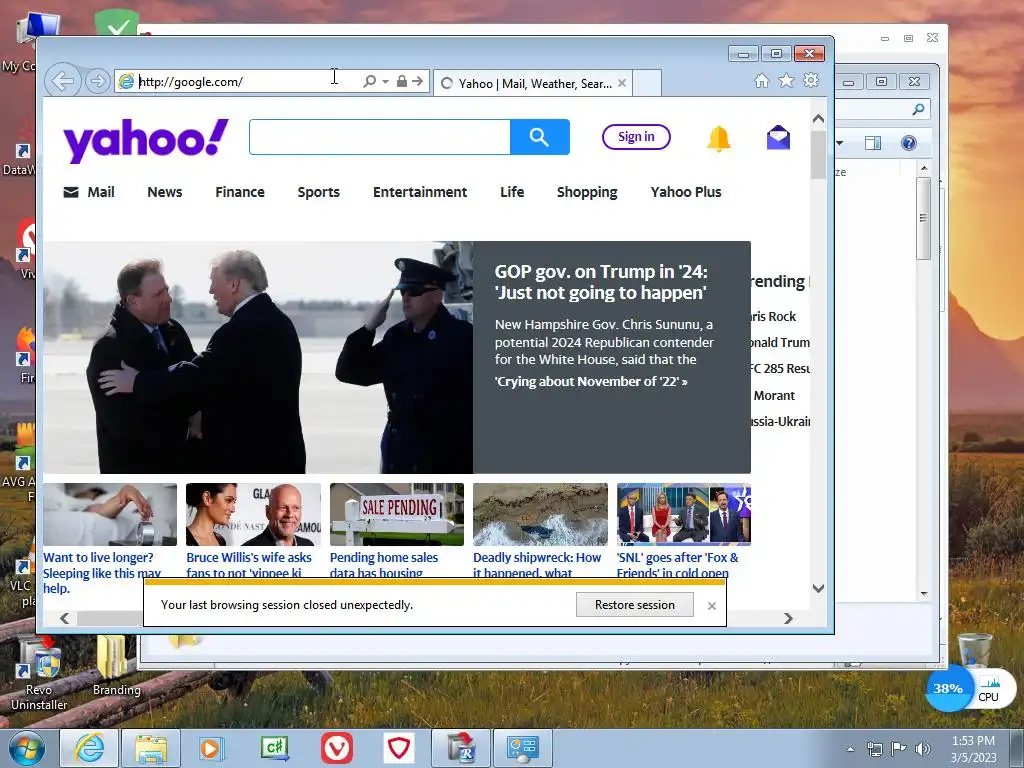Screen dimensions: 1024x768
Task: Open the Vivaldi taskbar icon
Action: click(337, 748)
